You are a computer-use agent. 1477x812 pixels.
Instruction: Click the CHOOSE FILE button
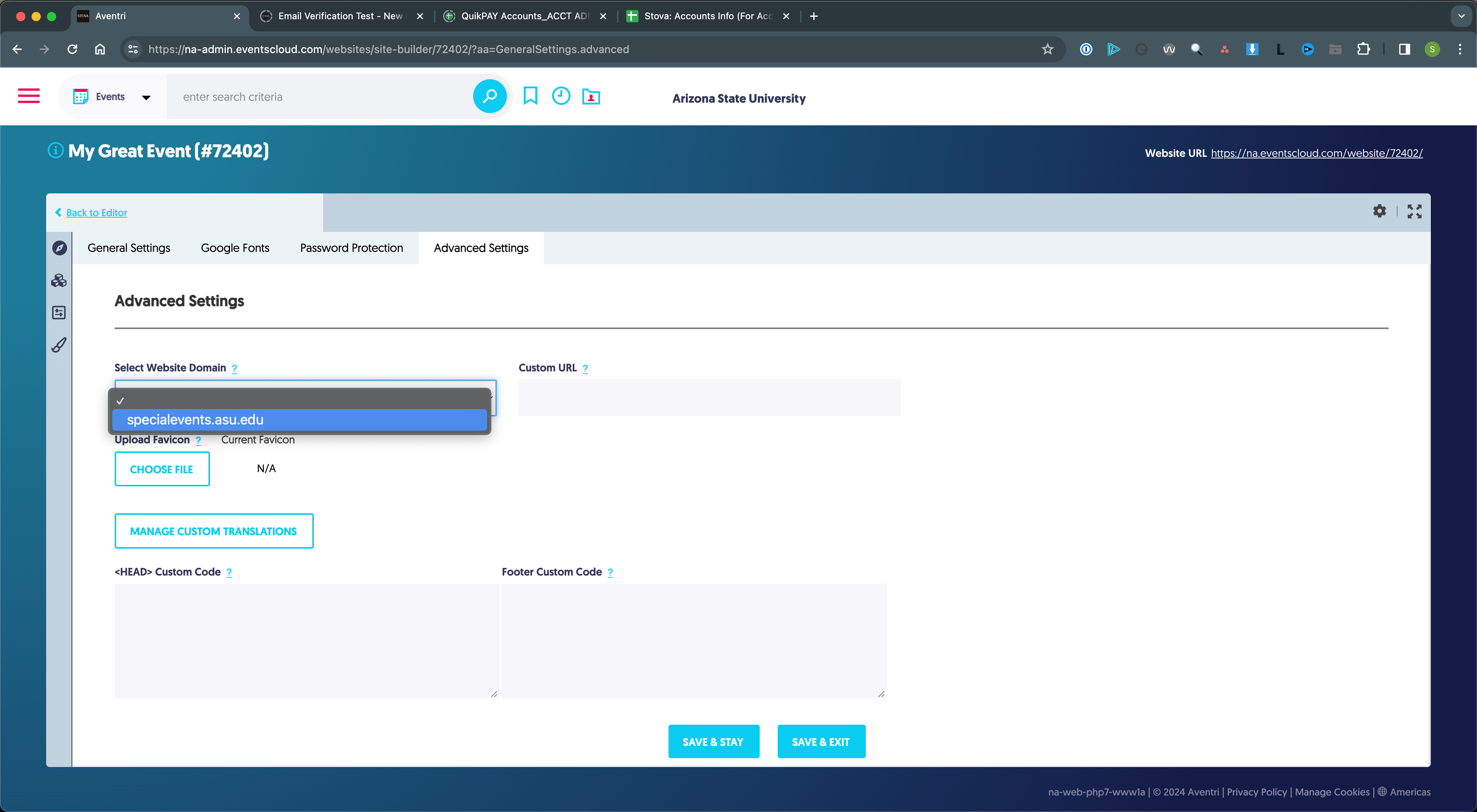coord(162,469)
